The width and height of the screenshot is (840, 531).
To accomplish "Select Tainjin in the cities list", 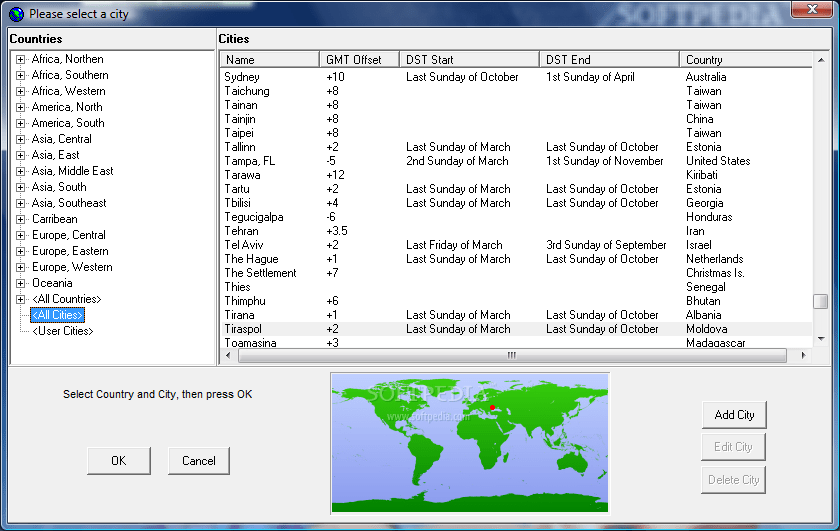I will pos(240,119).
